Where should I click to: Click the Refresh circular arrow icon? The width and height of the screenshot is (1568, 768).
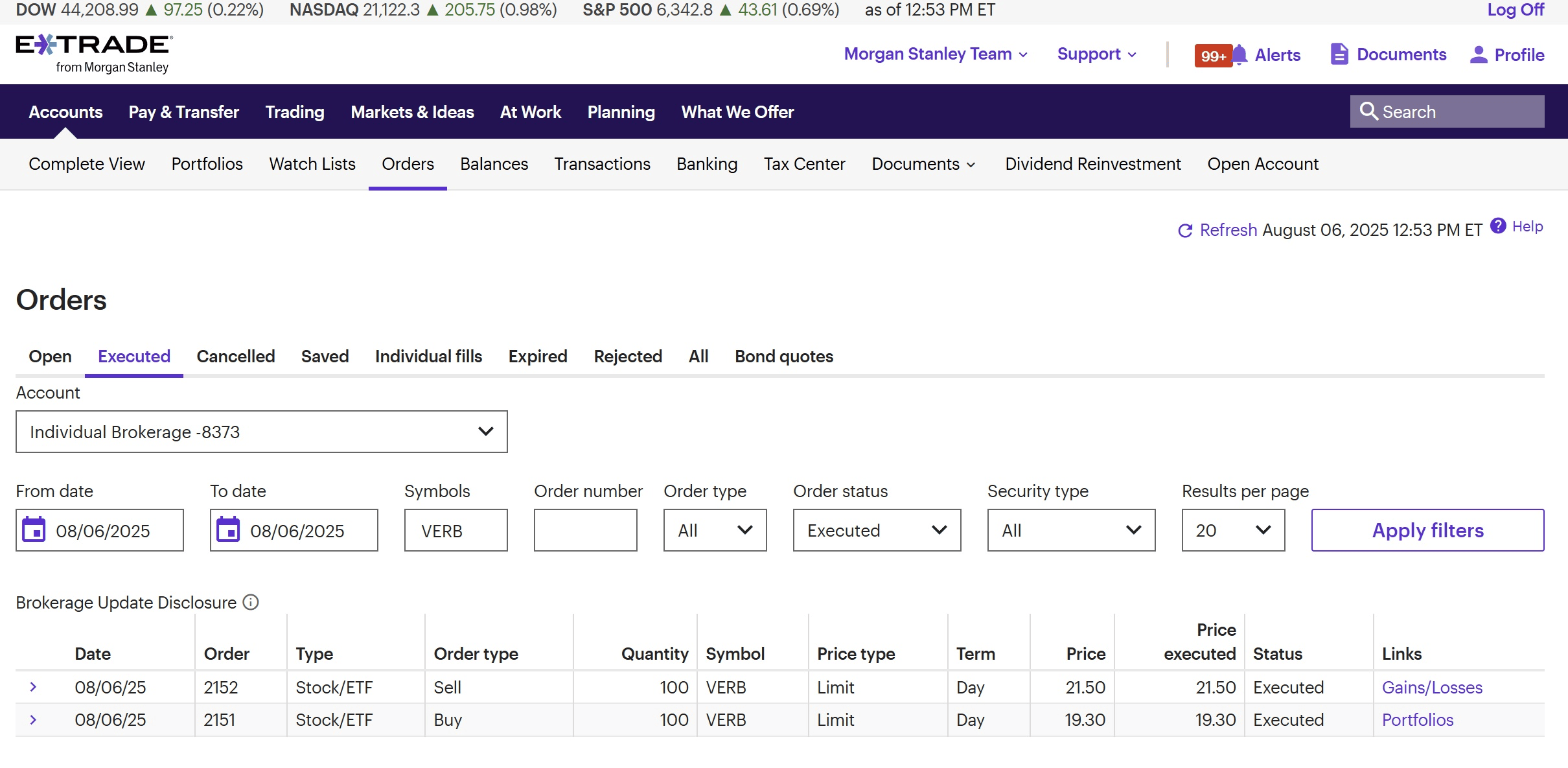tap(1185, 231)
